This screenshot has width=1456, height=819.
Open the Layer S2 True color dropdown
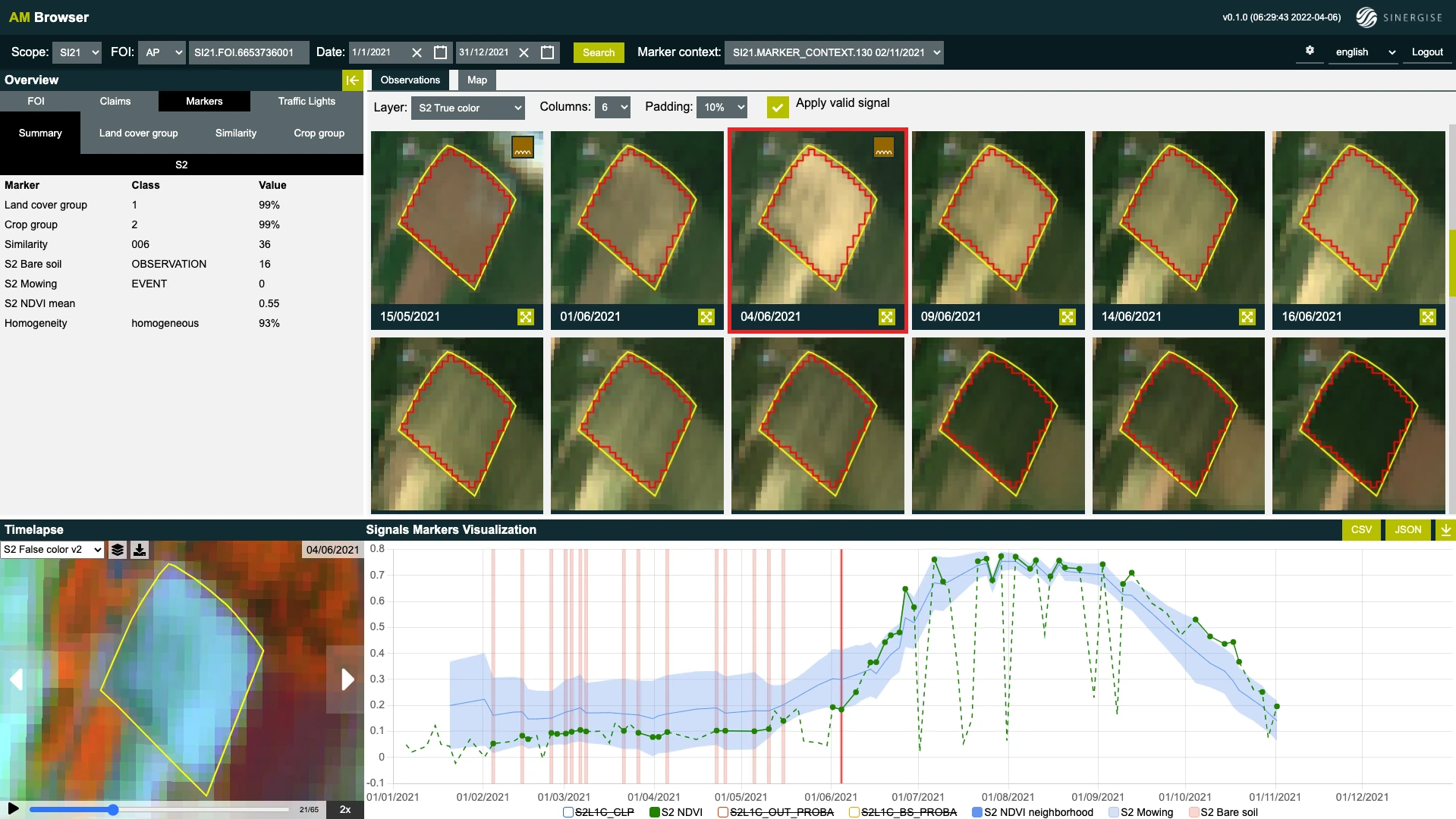pyautogui.click(x=468, y=108)
